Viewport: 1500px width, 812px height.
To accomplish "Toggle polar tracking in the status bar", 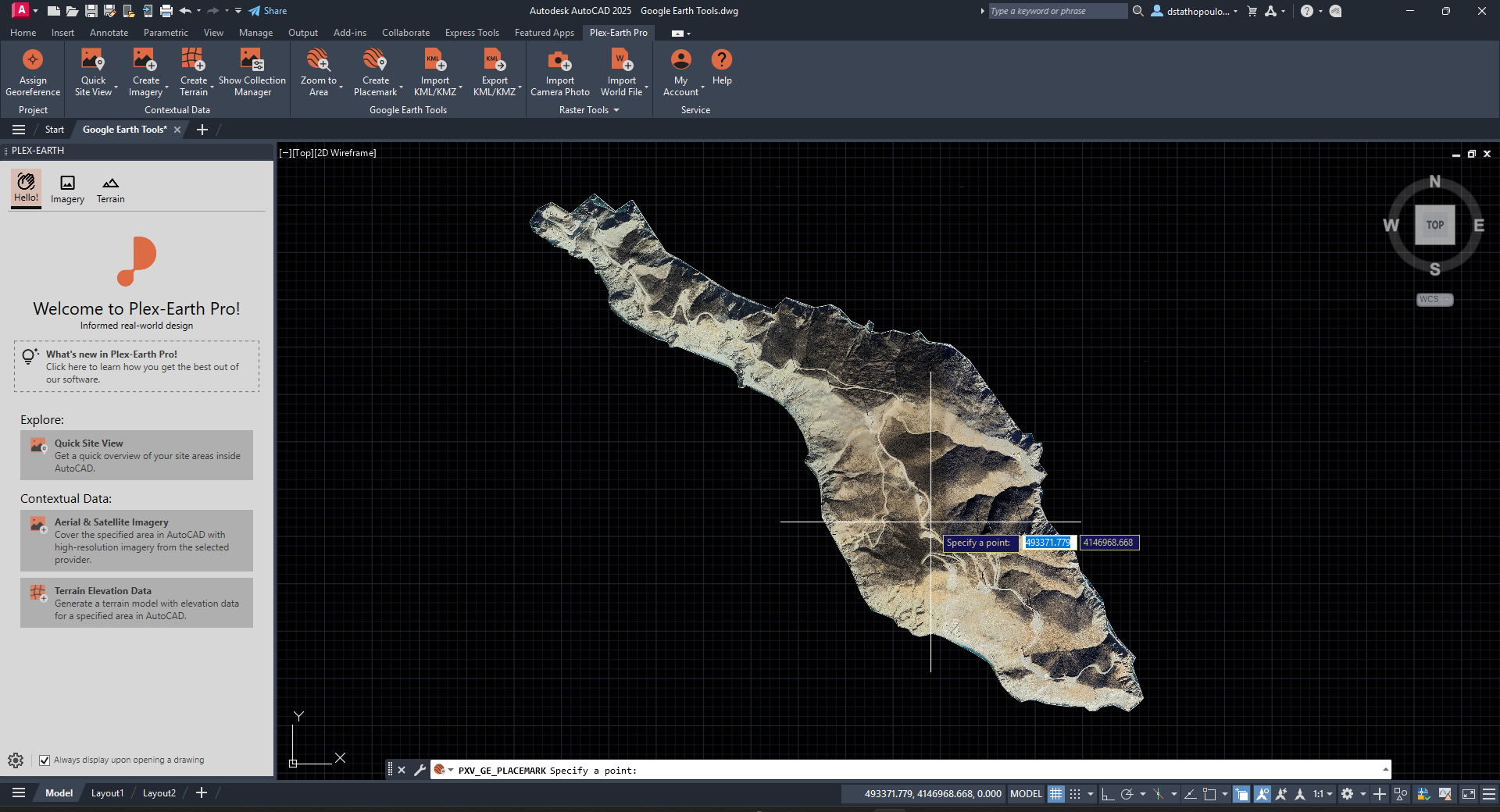I will coord(1127,794).
